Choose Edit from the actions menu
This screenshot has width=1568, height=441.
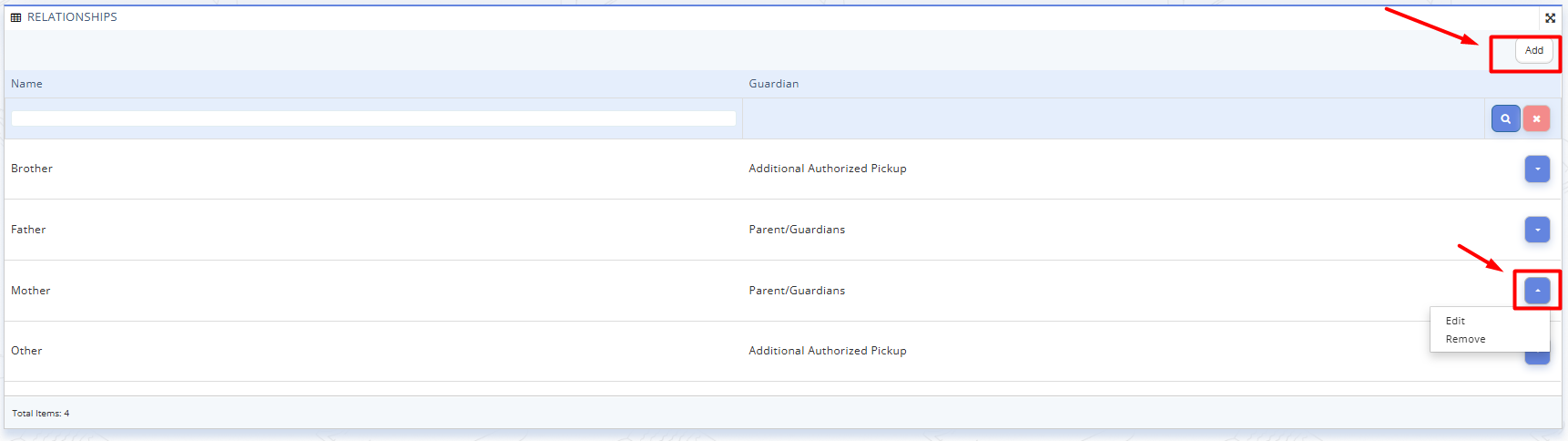1455,321
